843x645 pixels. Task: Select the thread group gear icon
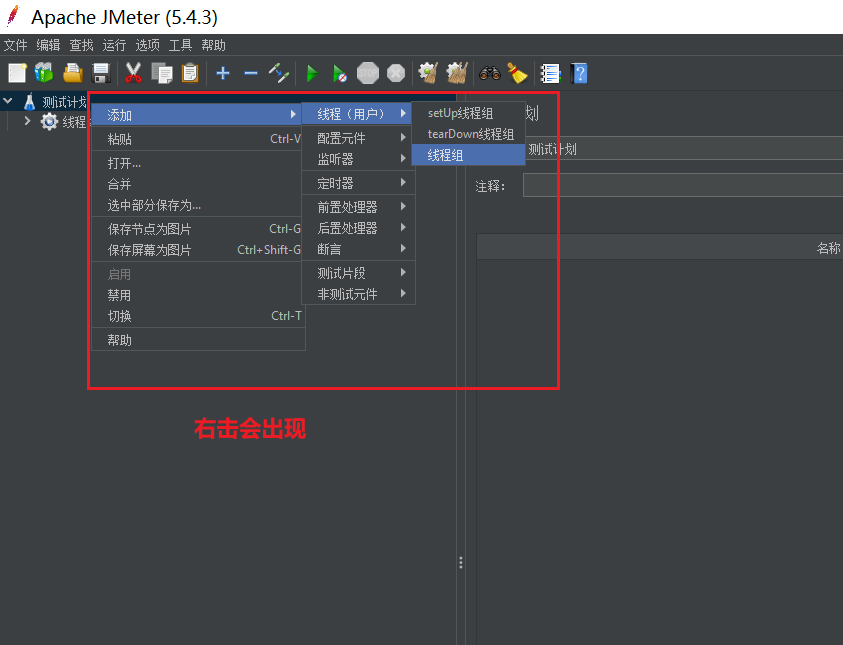tap(49, 122)
